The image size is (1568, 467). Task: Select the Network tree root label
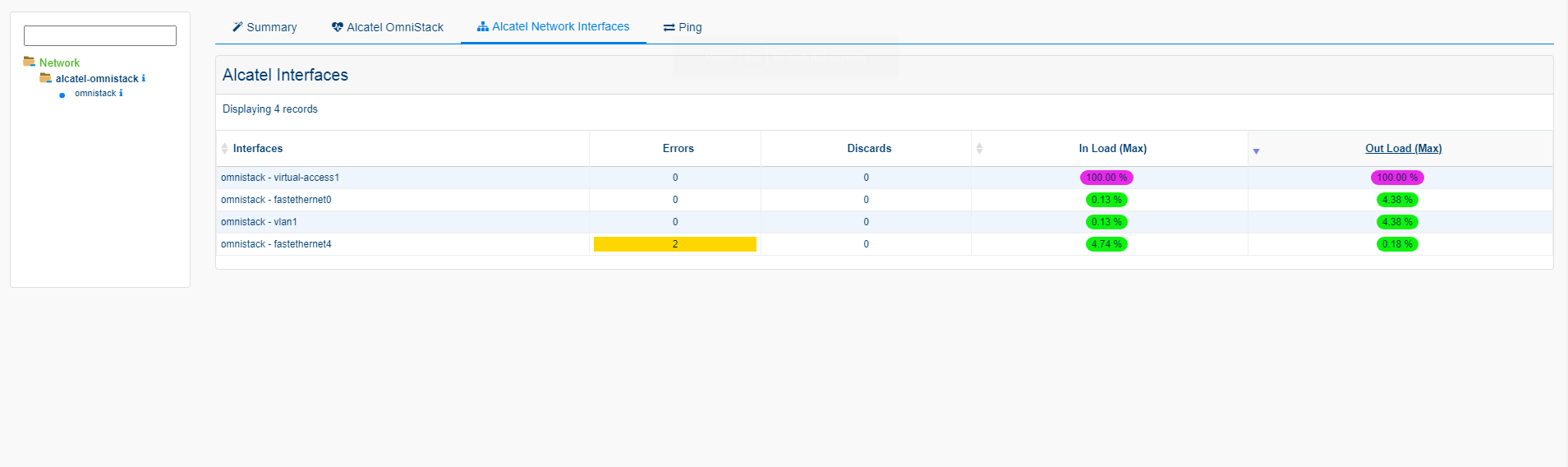tap(59, 62)
